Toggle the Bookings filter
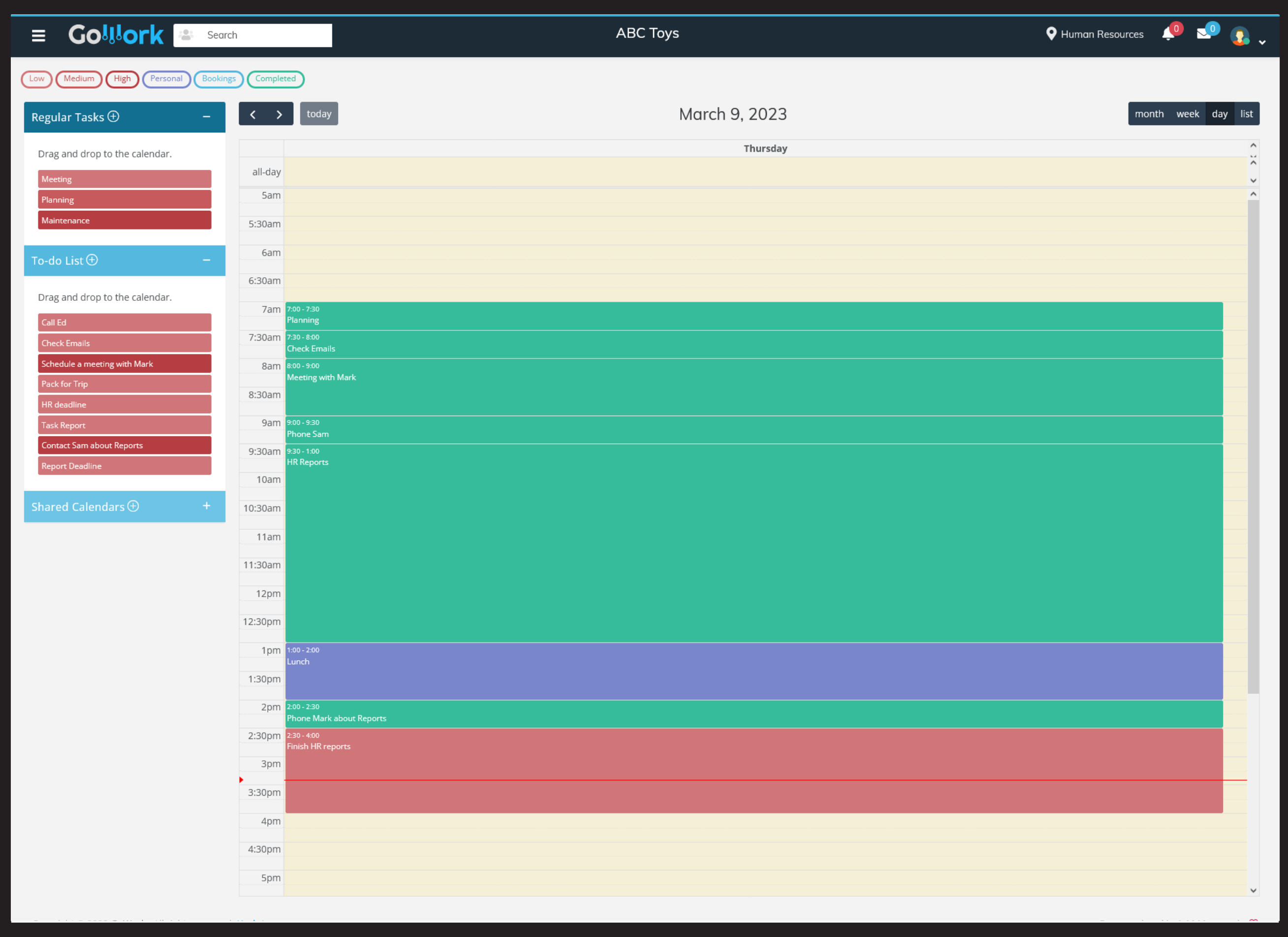Screen dimensions: 1288x937 219,79
